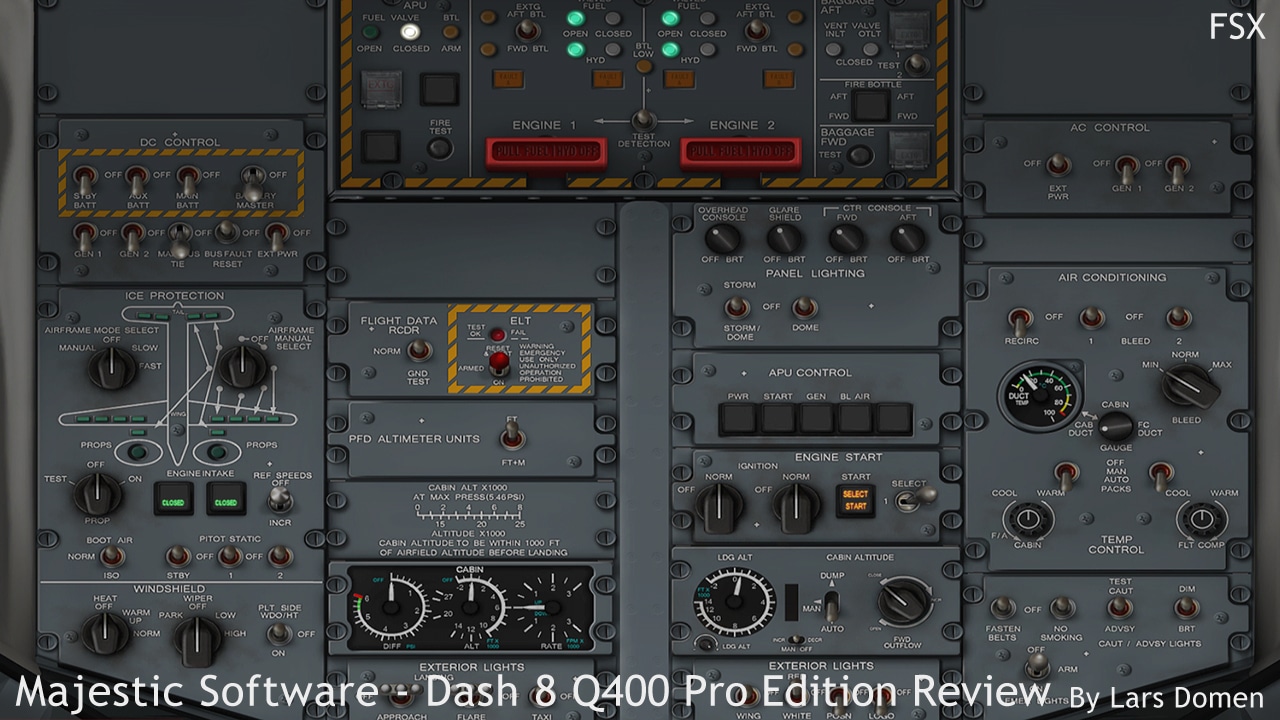Click the DUCT TEMP gauge

(1040, 393)
